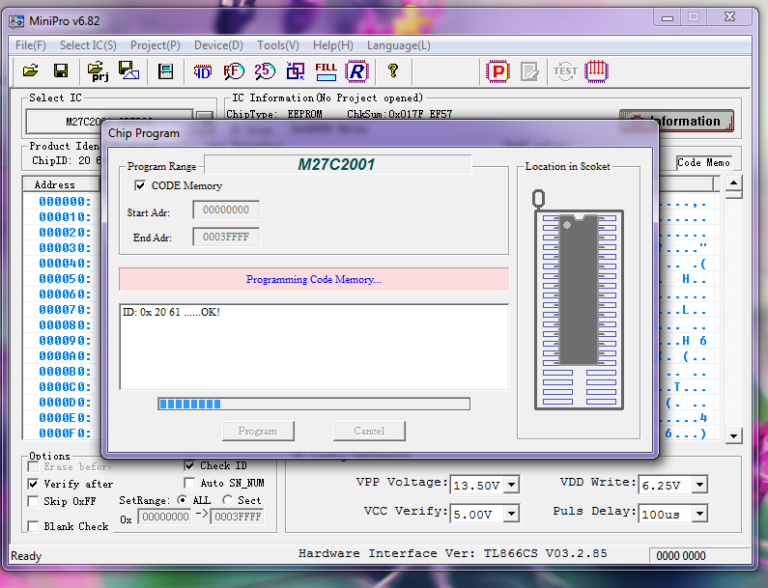
Task: Fill buffer using the FILL icon
Action: coord(326,72)
